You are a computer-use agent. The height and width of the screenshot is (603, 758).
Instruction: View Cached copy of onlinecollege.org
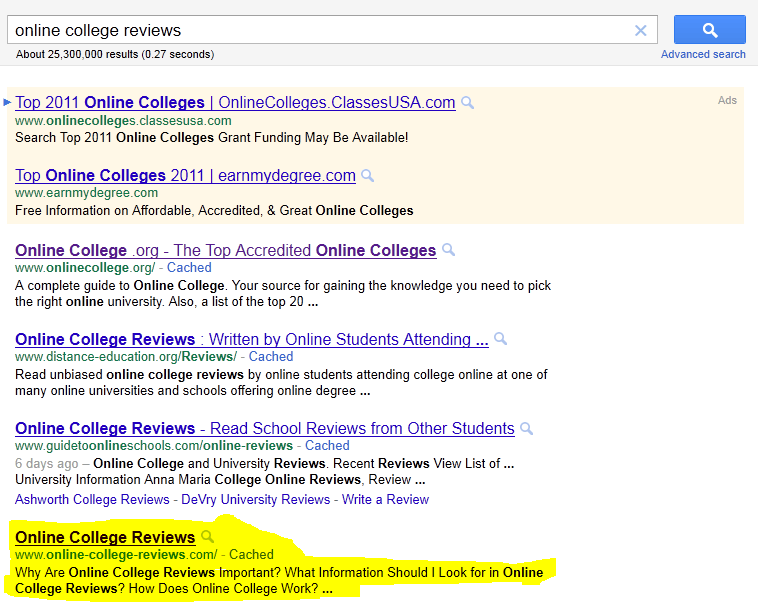(189, 267)
